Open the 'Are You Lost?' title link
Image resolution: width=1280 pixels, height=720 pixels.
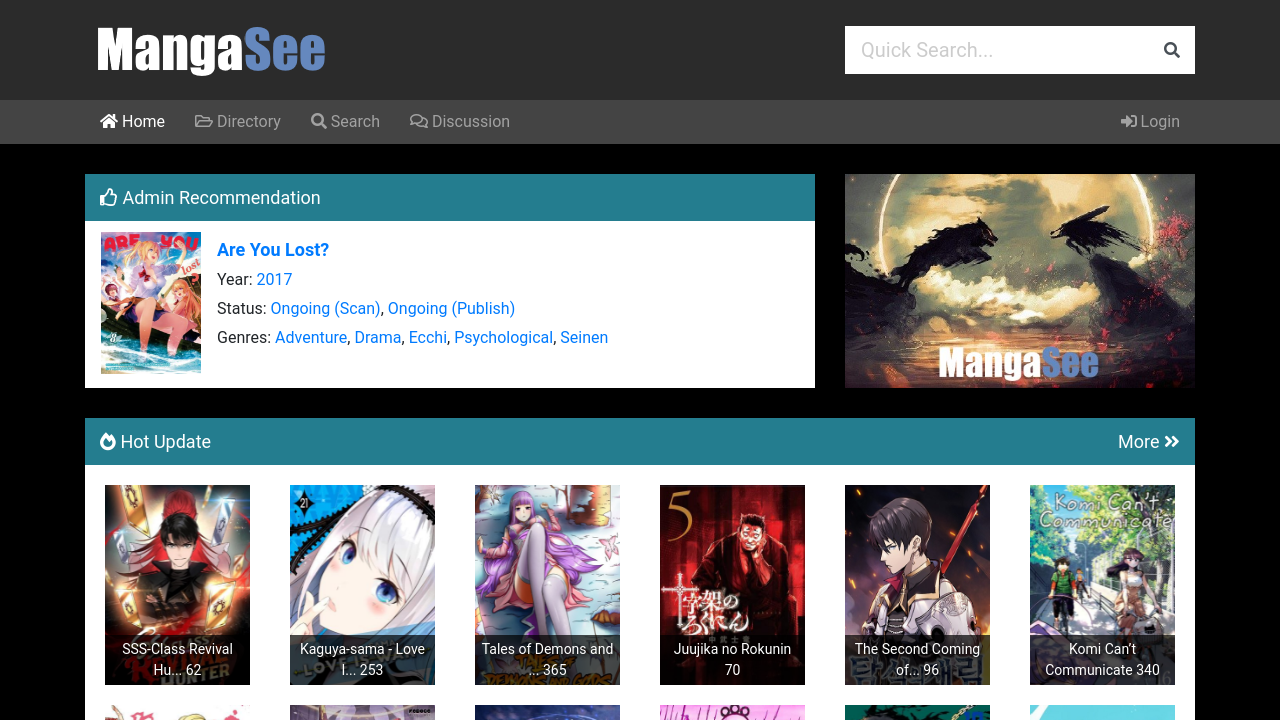[x=273, y=250]
